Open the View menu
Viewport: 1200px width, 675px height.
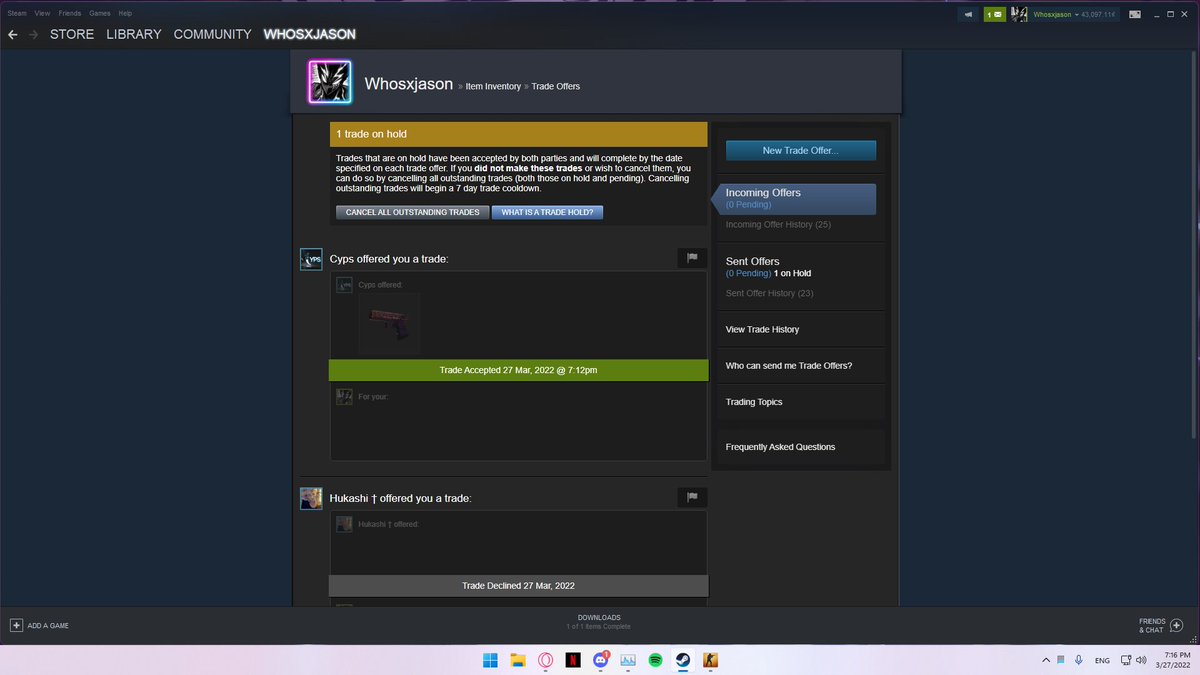click(42, 13)
